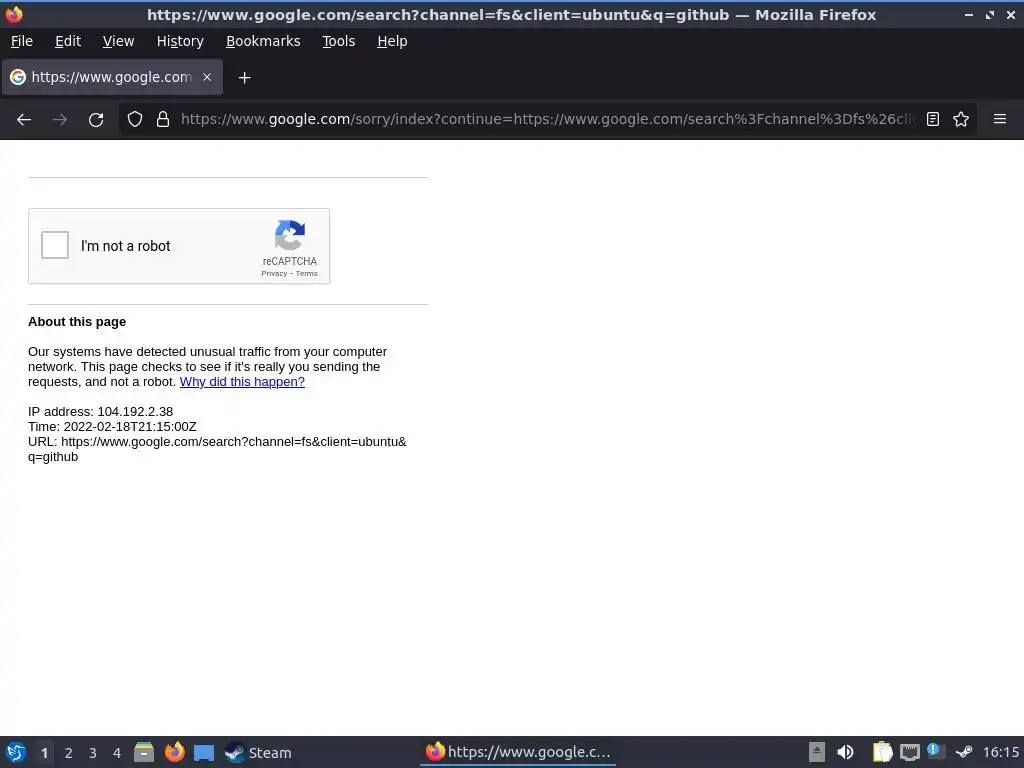The width and height of the screenshot is (1024, 768).
Task: Click the URL address bar
Action: pos(547,119)
